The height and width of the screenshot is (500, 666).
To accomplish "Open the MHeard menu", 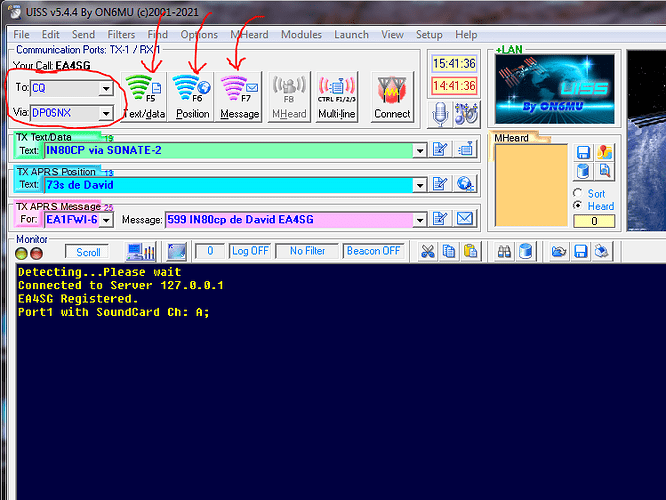I will 249,34.
